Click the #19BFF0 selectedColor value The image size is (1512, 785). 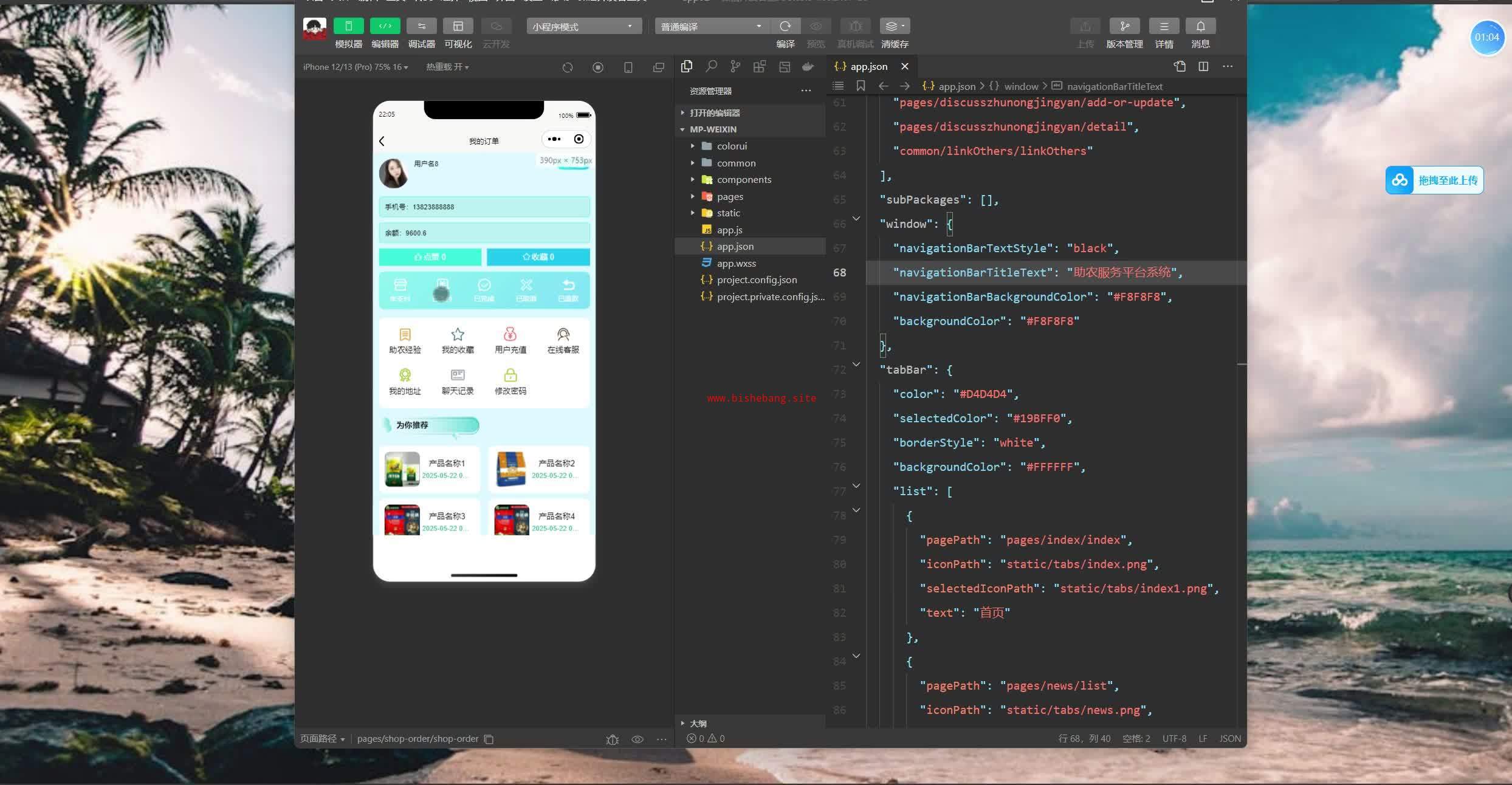(x=1037, y=418)
